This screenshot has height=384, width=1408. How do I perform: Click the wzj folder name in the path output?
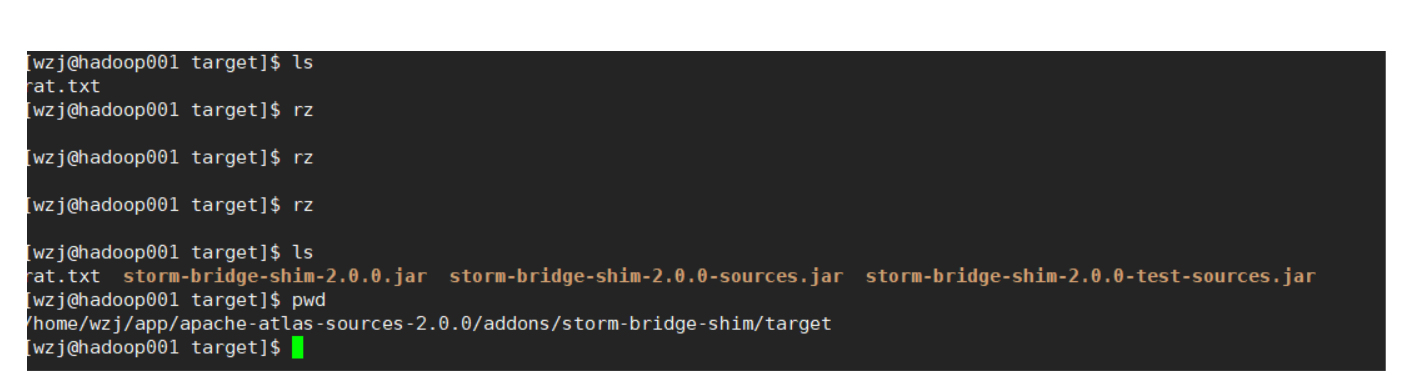tap(108, 324)
